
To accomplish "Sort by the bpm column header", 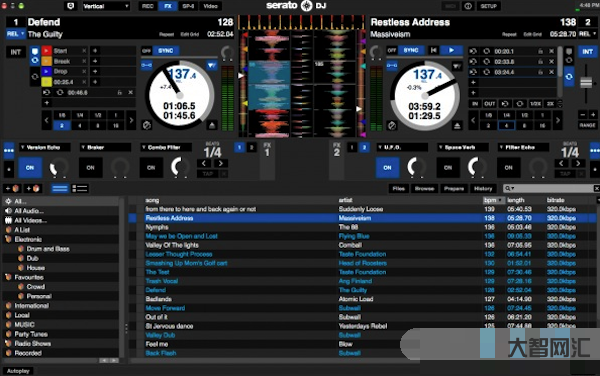I will tap(493, 200).
